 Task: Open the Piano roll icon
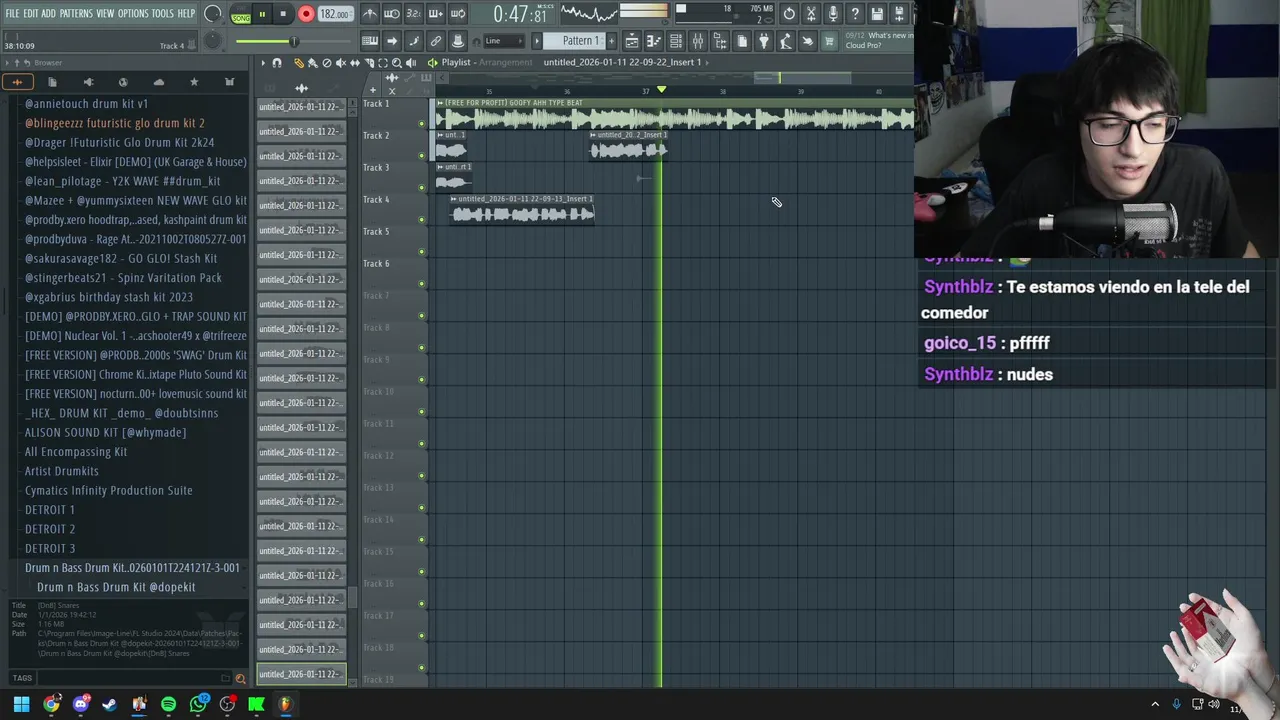[x=654, y=41]
